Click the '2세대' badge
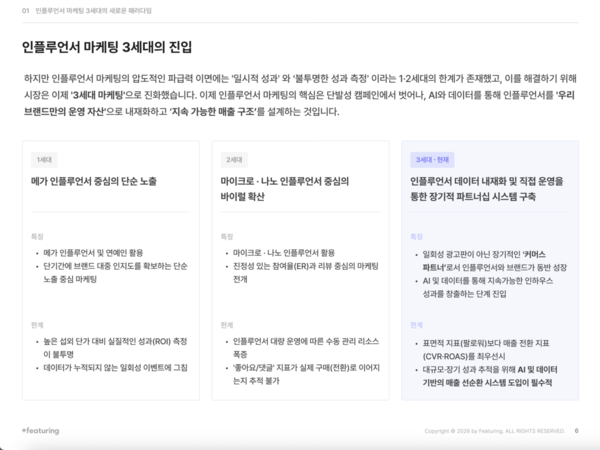 coord(234,160)
